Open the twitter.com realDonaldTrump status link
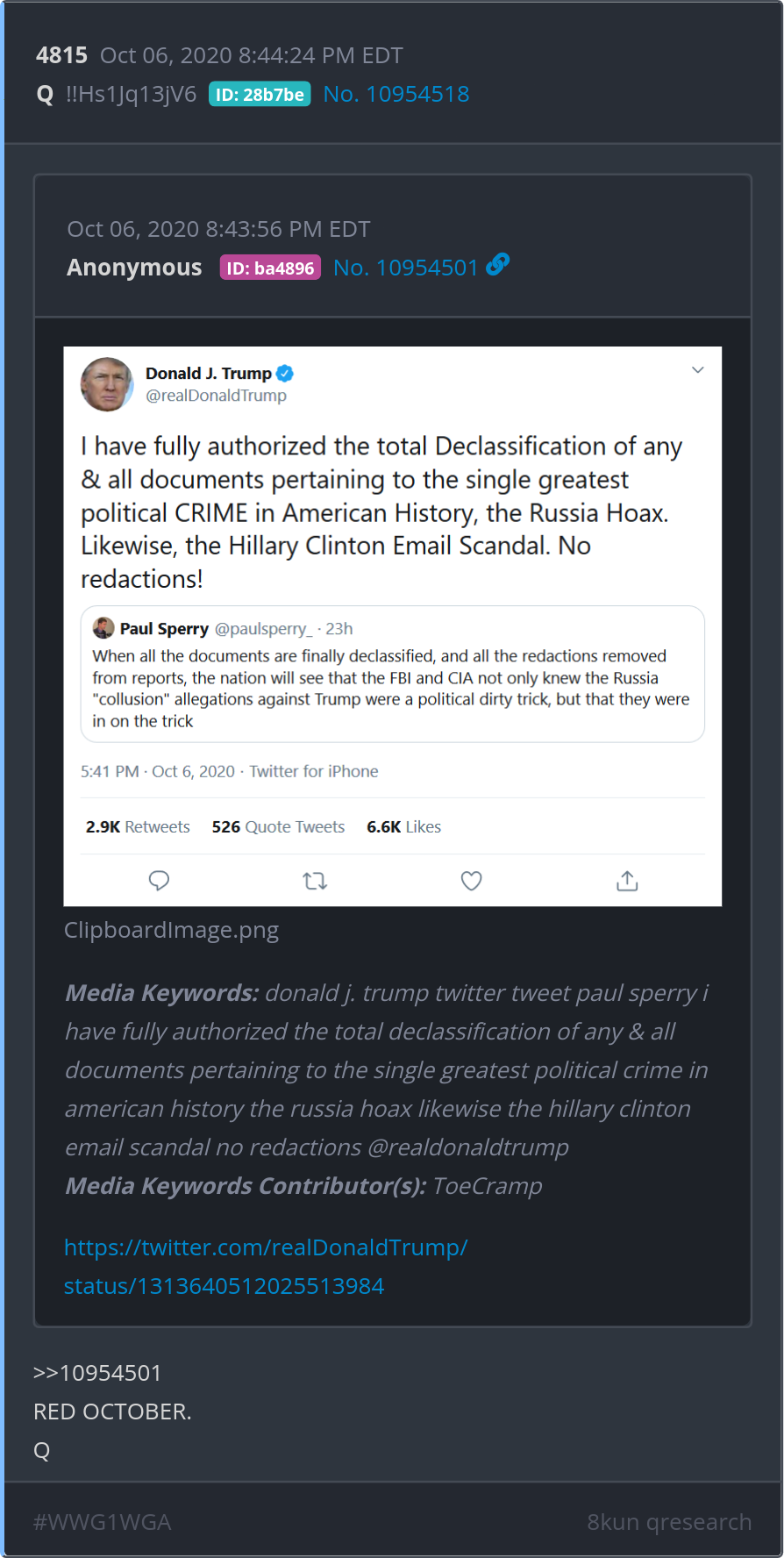 (x=266, y=1266)
